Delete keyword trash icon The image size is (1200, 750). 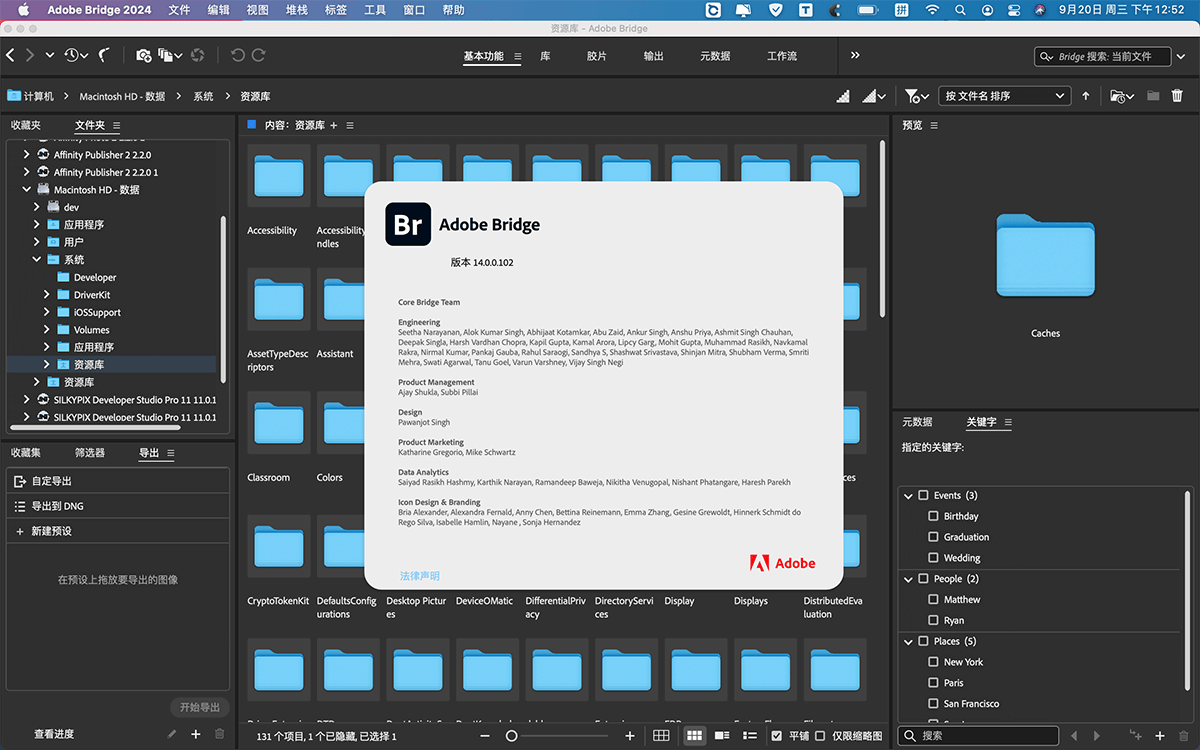point(1184,736)
